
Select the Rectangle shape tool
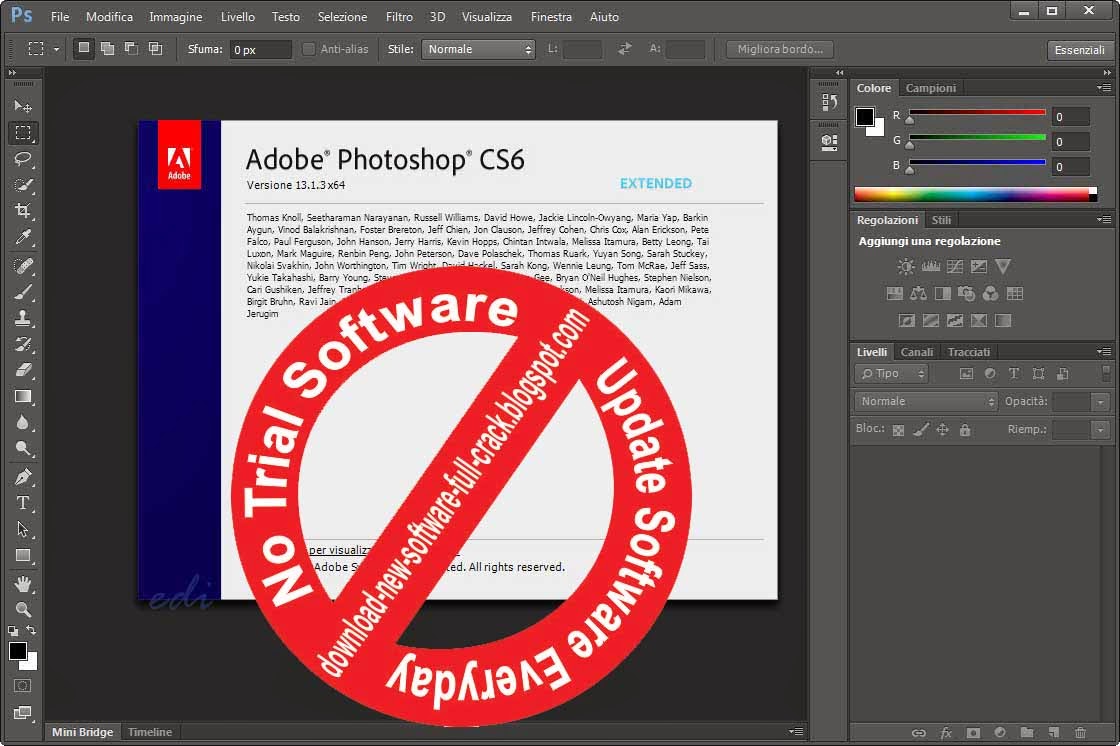pos(23,555)
